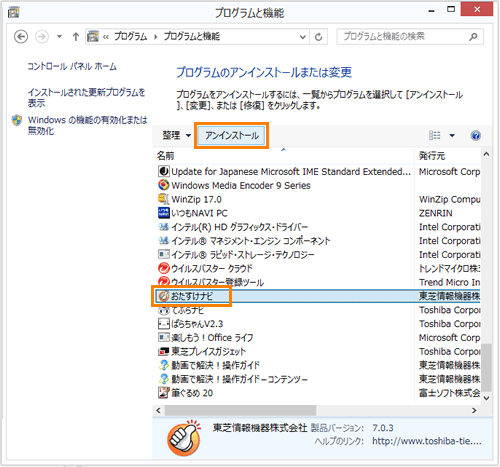500x467 pixels.
Task: Open コントロール パネル ホーム link
Action: pyautogui.click(x=72, y=66)
